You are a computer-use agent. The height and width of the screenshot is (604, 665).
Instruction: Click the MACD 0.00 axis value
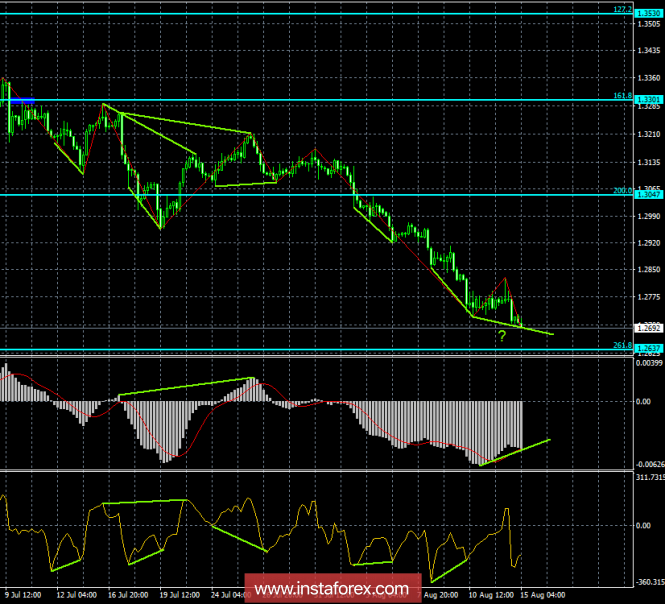tap(645, 402)
